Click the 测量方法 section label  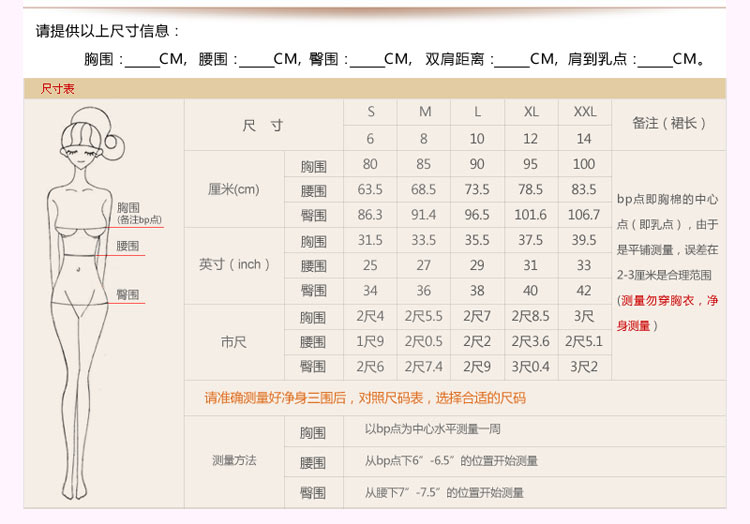point(233,461)
